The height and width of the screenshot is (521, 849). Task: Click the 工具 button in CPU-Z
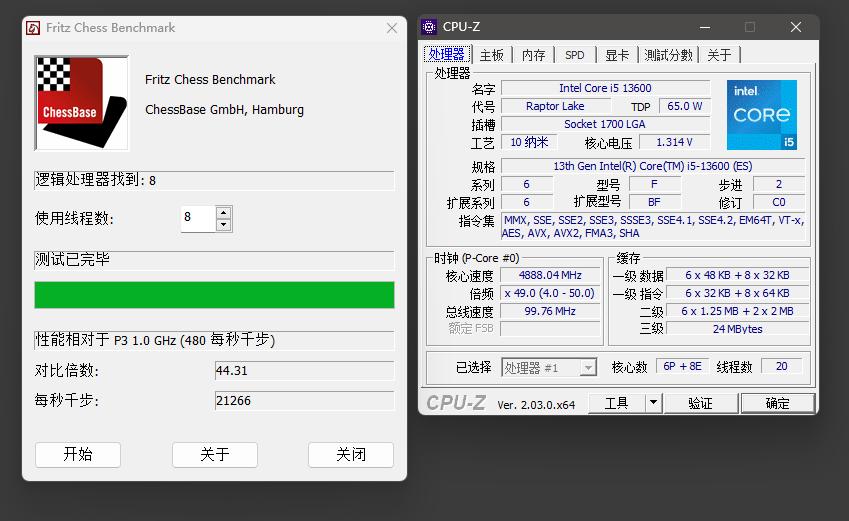(x=617, y=403)
